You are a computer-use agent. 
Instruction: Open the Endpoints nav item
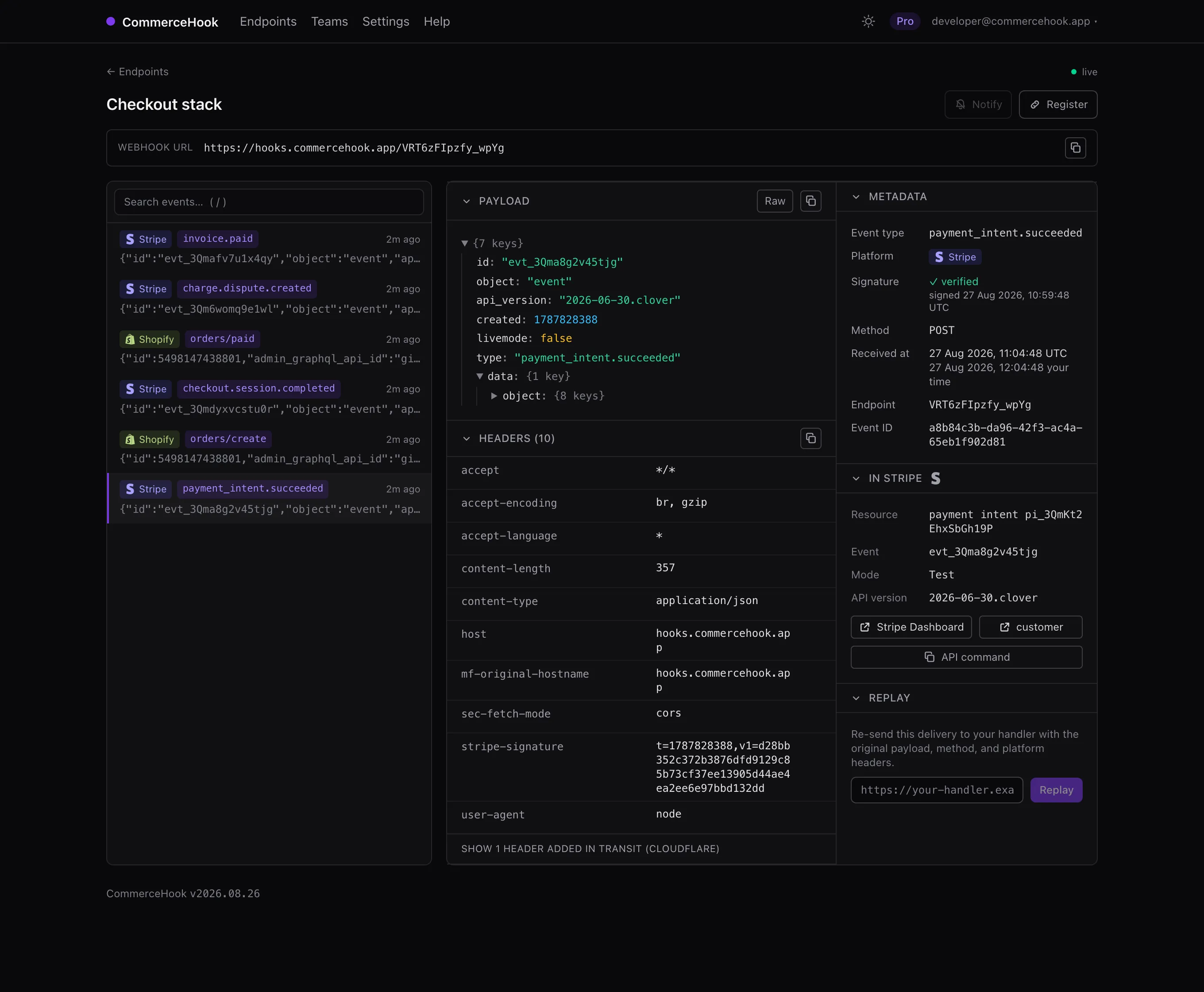pyautogui.click(x=268, y=22)
